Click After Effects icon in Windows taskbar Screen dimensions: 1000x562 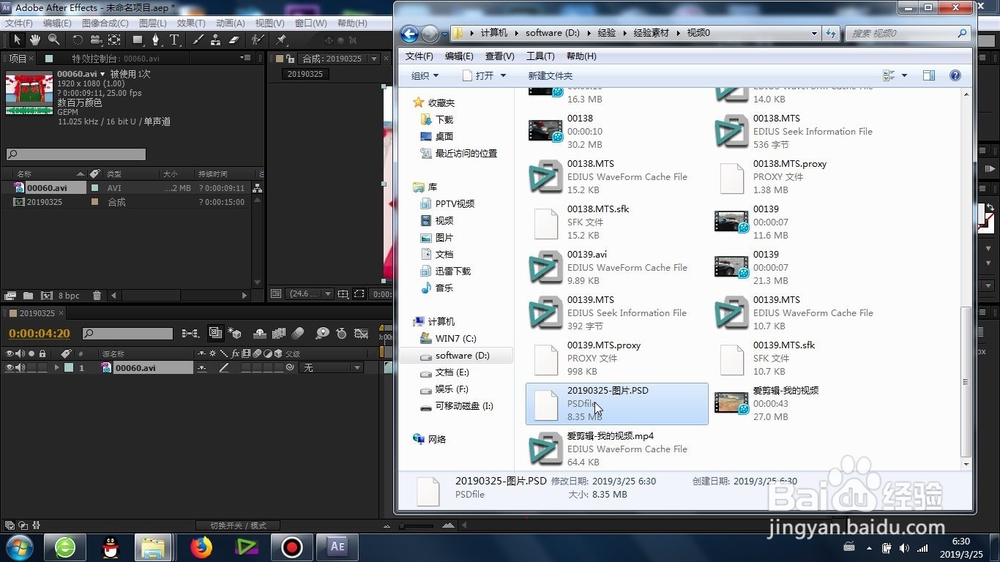337,547
